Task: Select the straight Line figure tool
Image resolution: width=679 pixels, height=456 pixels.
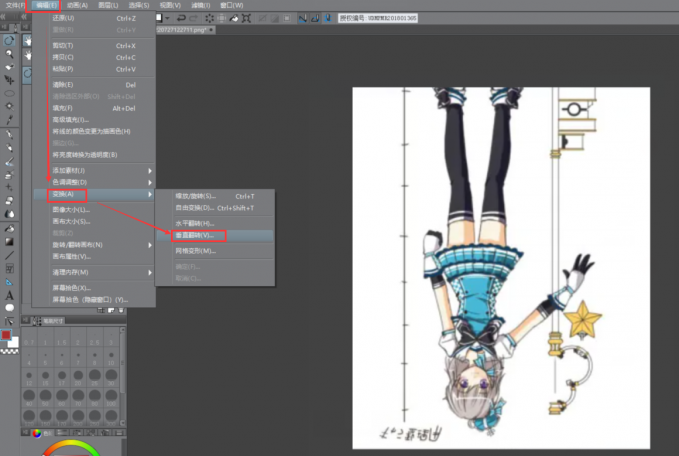Action: 9,255
